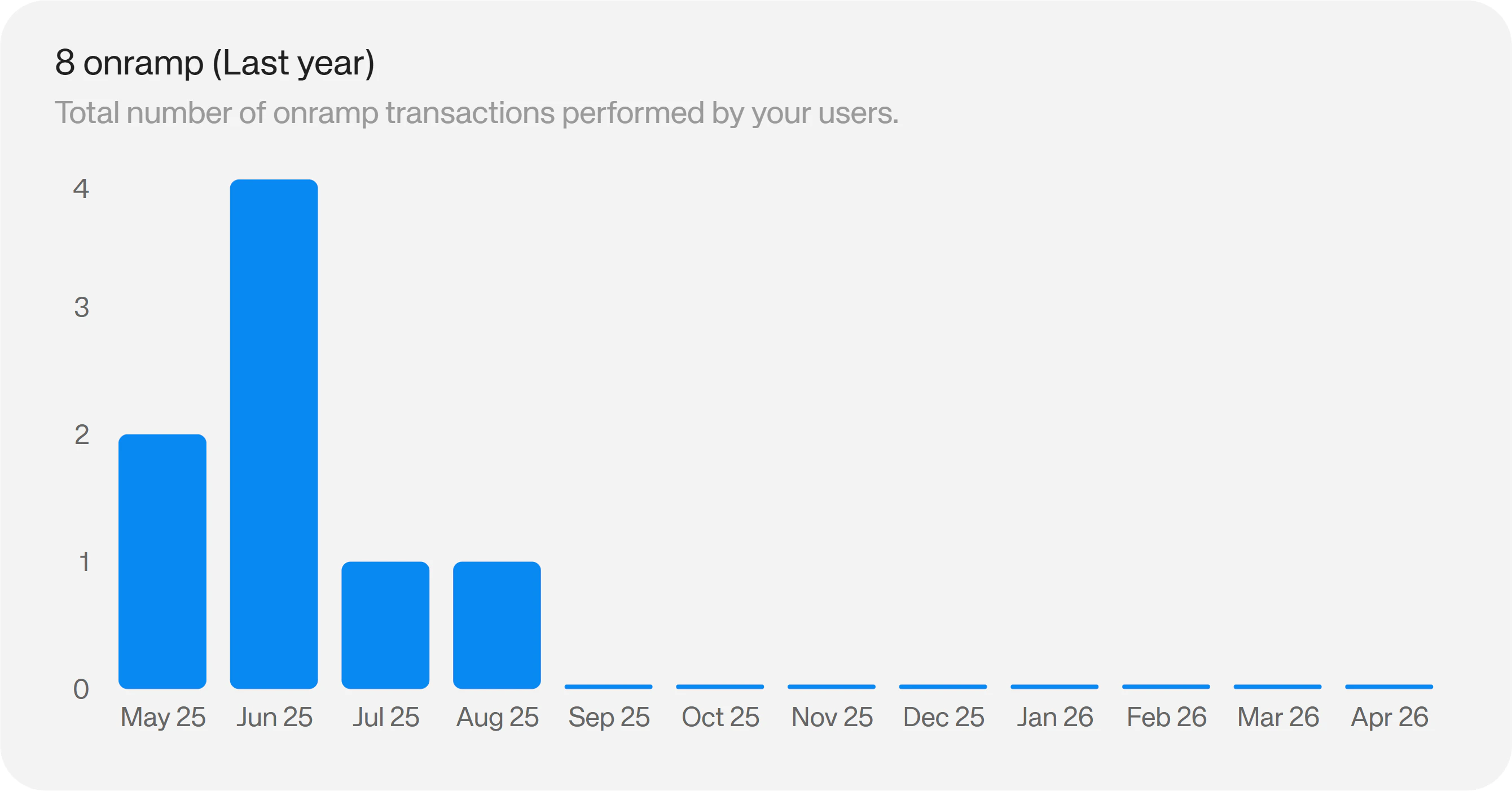Click the Jan 26 zero bar
Viewport: 1512px width, 791px height.
1054,687
